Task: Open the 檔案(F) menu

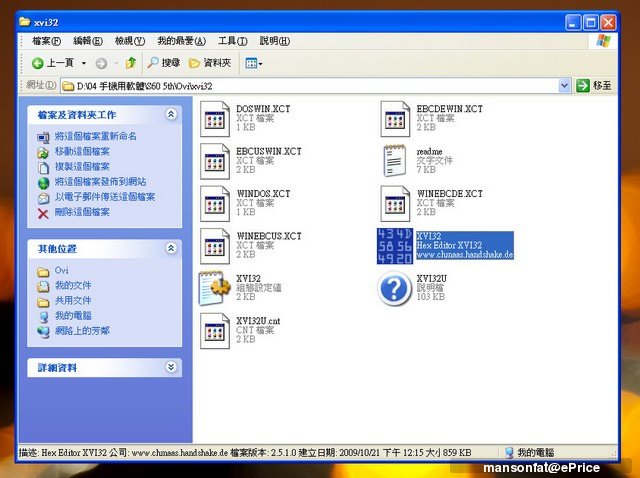Action: tap(46, 41)
